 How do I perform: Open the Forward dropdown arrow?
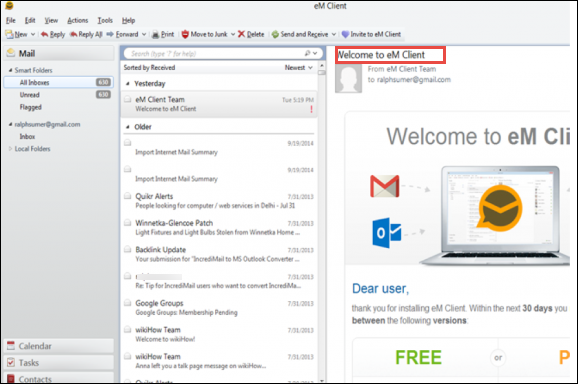coord(144,34)
